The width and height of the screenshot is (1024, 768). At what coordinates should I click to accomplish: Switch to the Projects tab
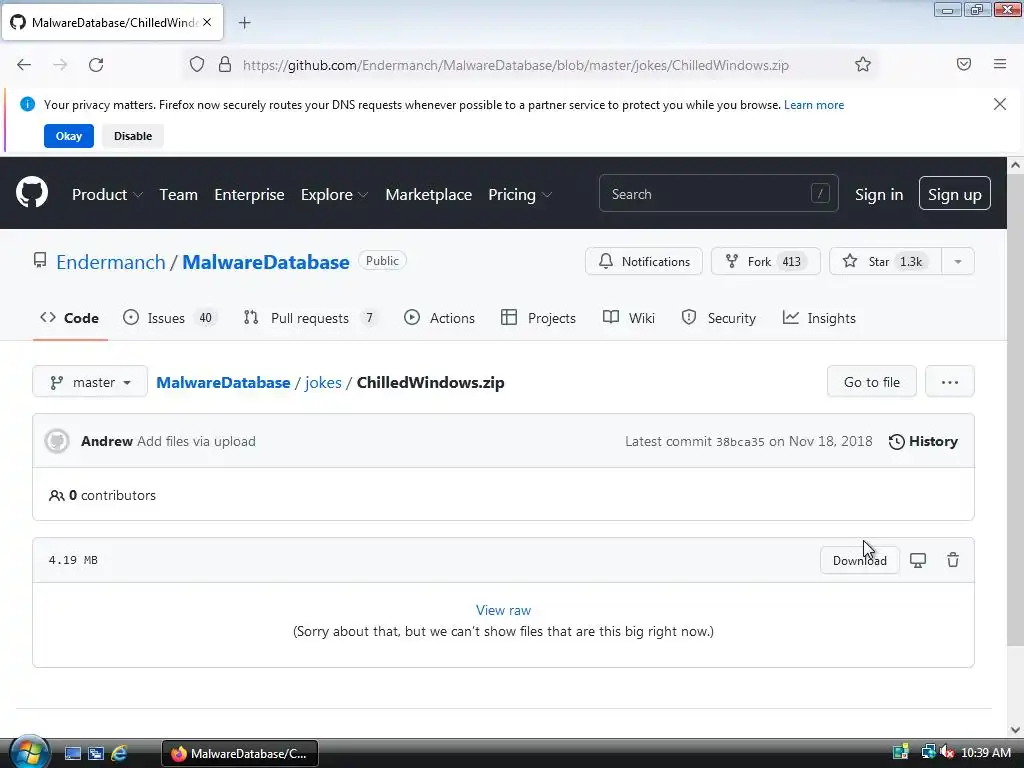click(539, 318)
